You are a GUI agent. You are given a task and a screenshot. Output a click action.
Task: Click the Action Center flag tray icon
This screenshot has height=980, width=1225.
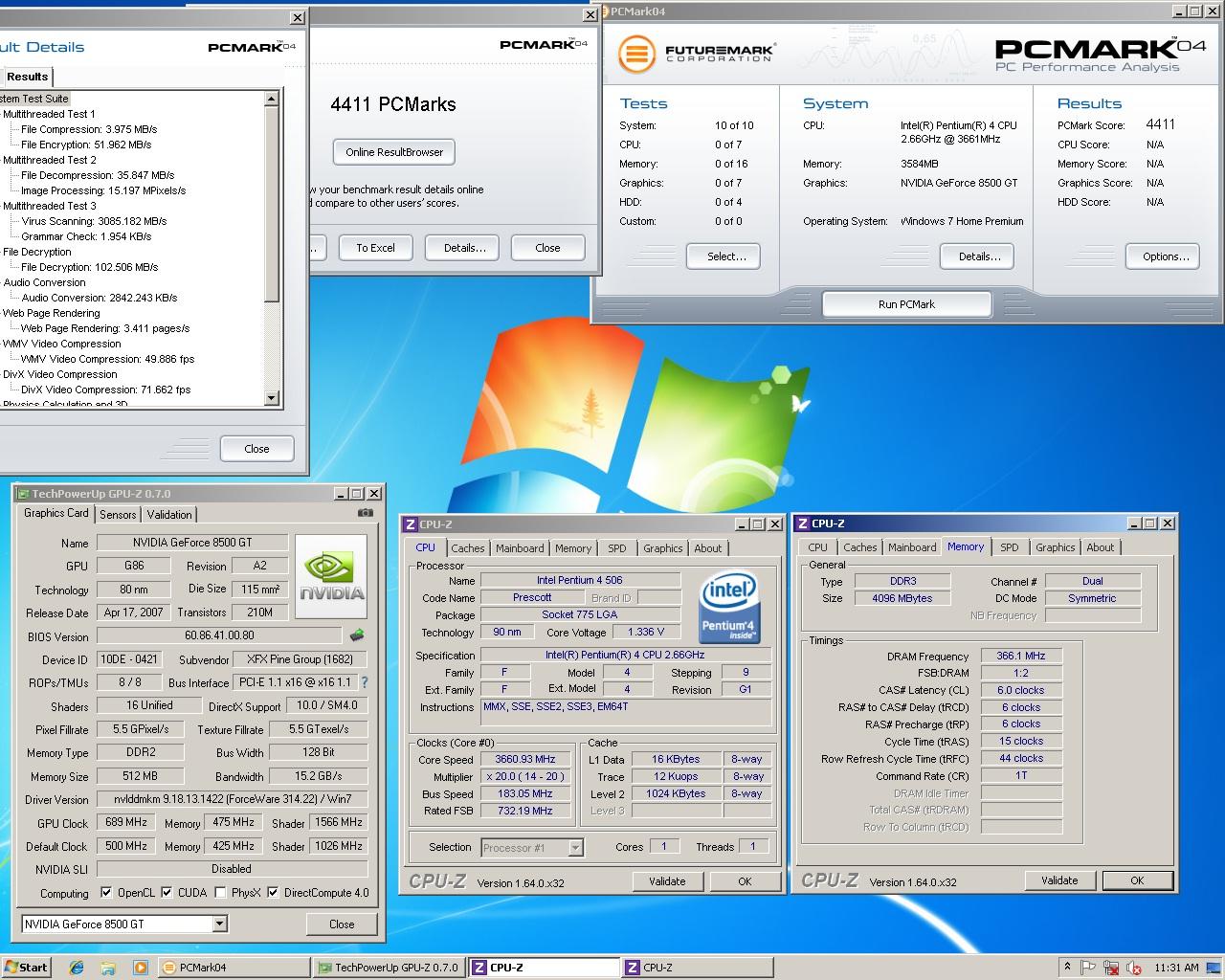pos(1088,968)
